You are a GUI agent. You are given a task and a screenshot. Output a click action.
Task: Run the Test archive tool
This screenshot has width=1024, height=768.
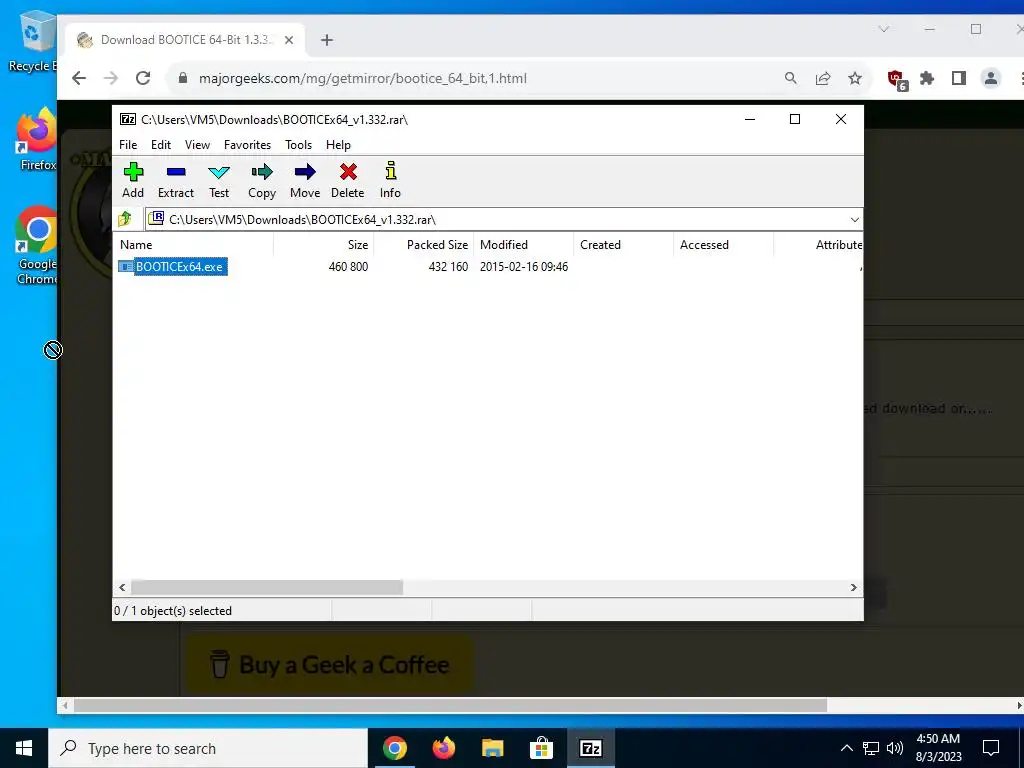(x=219, y=180)
